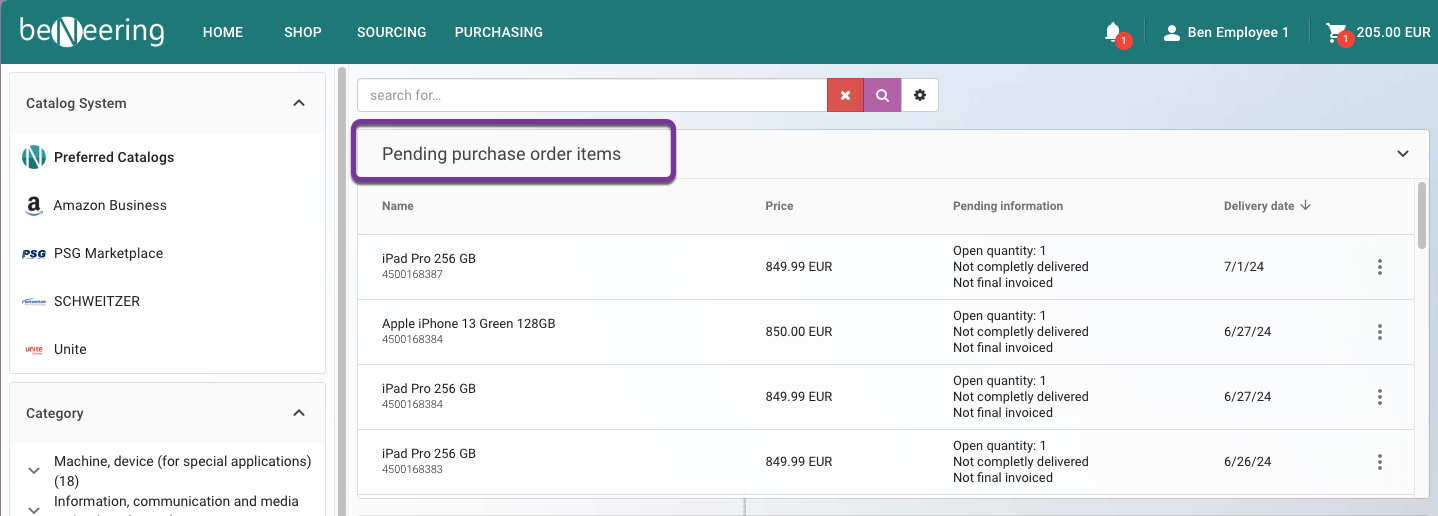
Task: Click in the search for... field
Action: [590, 96]
